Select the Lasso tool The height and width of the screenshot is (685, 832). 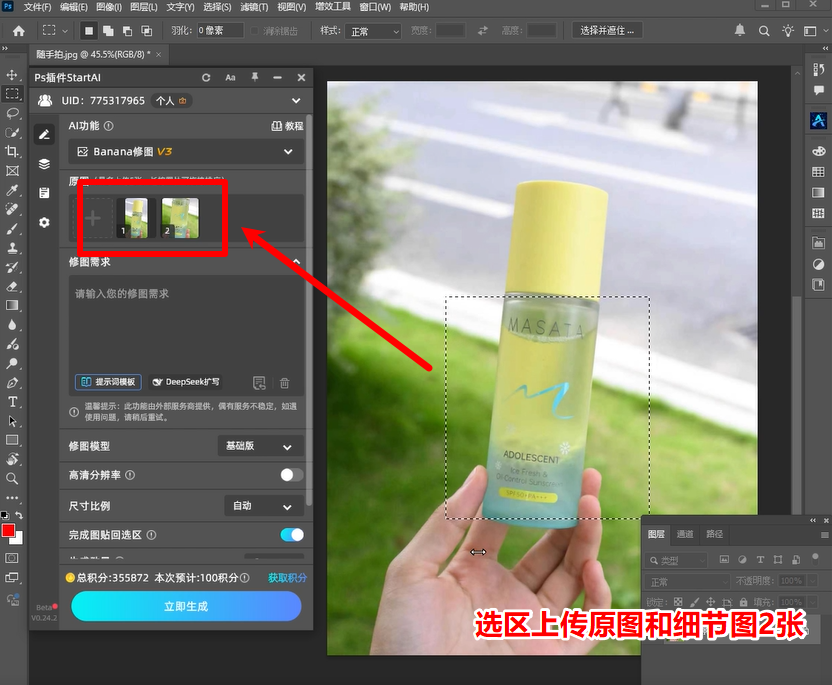coord(12,113)
